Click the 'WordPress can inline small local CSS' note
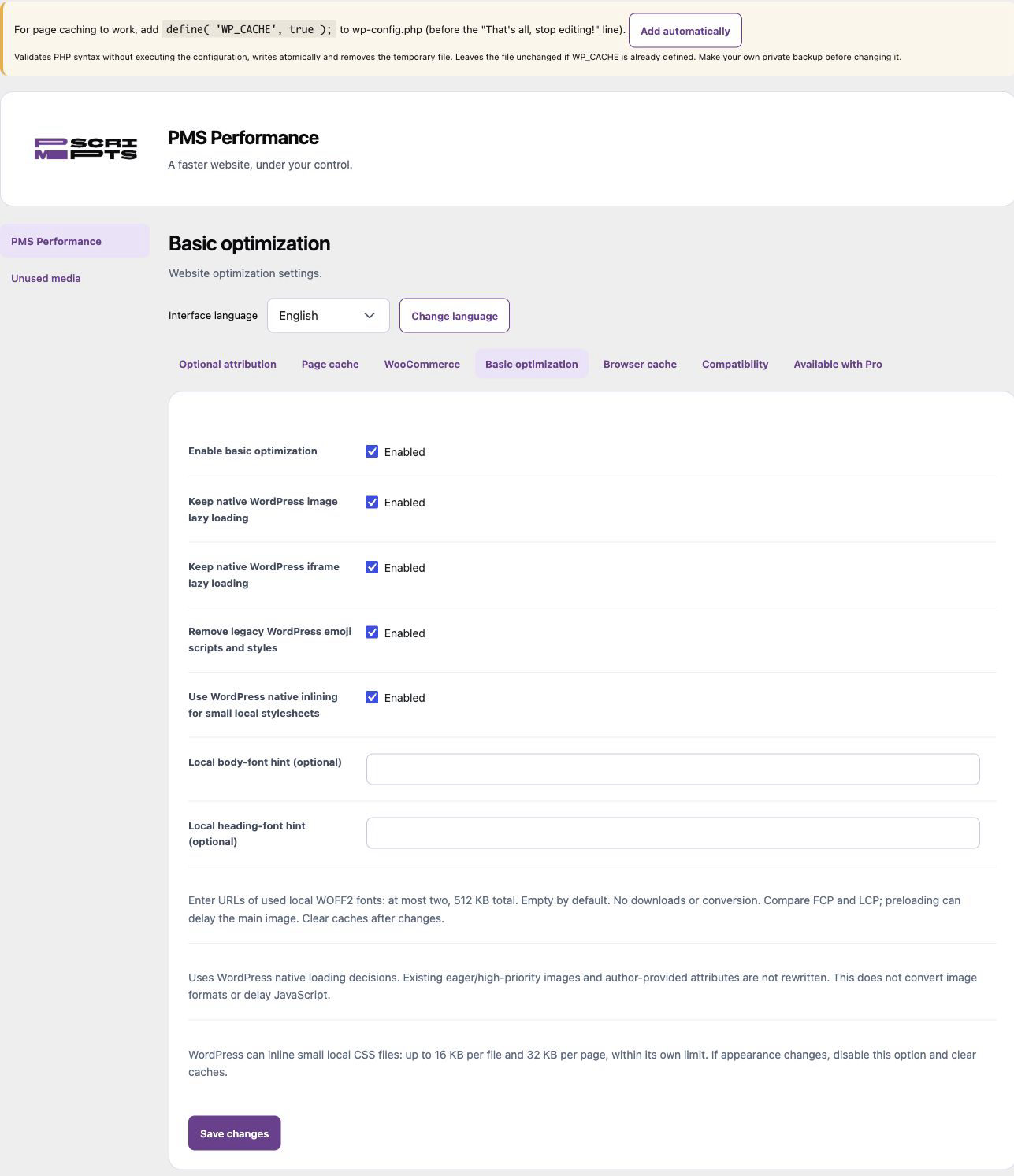 click(x=582, y=1063)
